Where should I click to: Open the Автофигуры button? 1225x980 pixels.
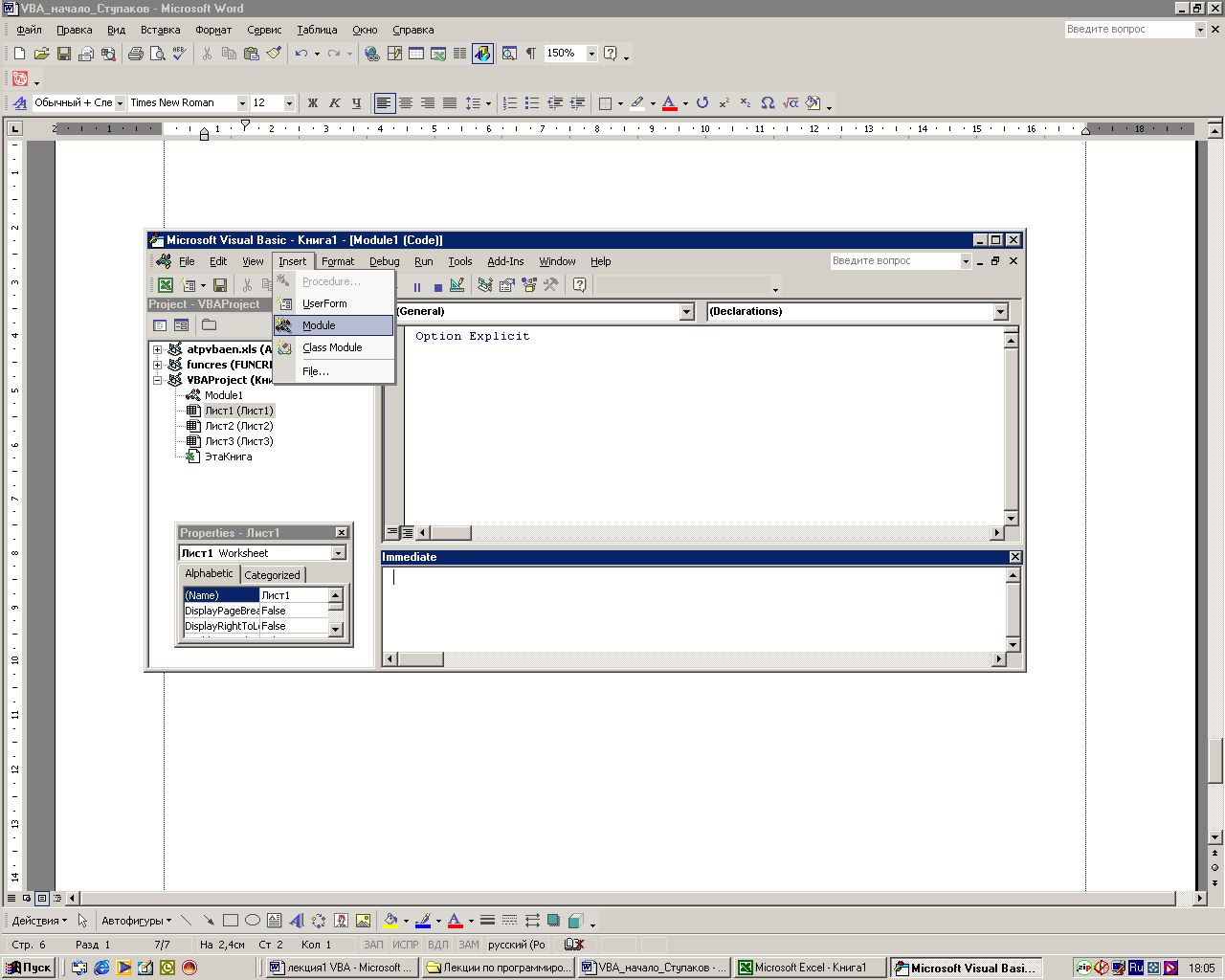(136, 921)
